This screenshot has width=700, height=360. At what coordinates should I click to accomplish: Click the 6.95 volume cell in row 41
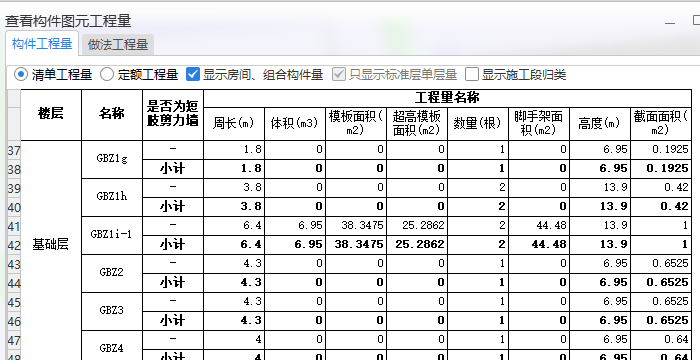pos(295,226)
